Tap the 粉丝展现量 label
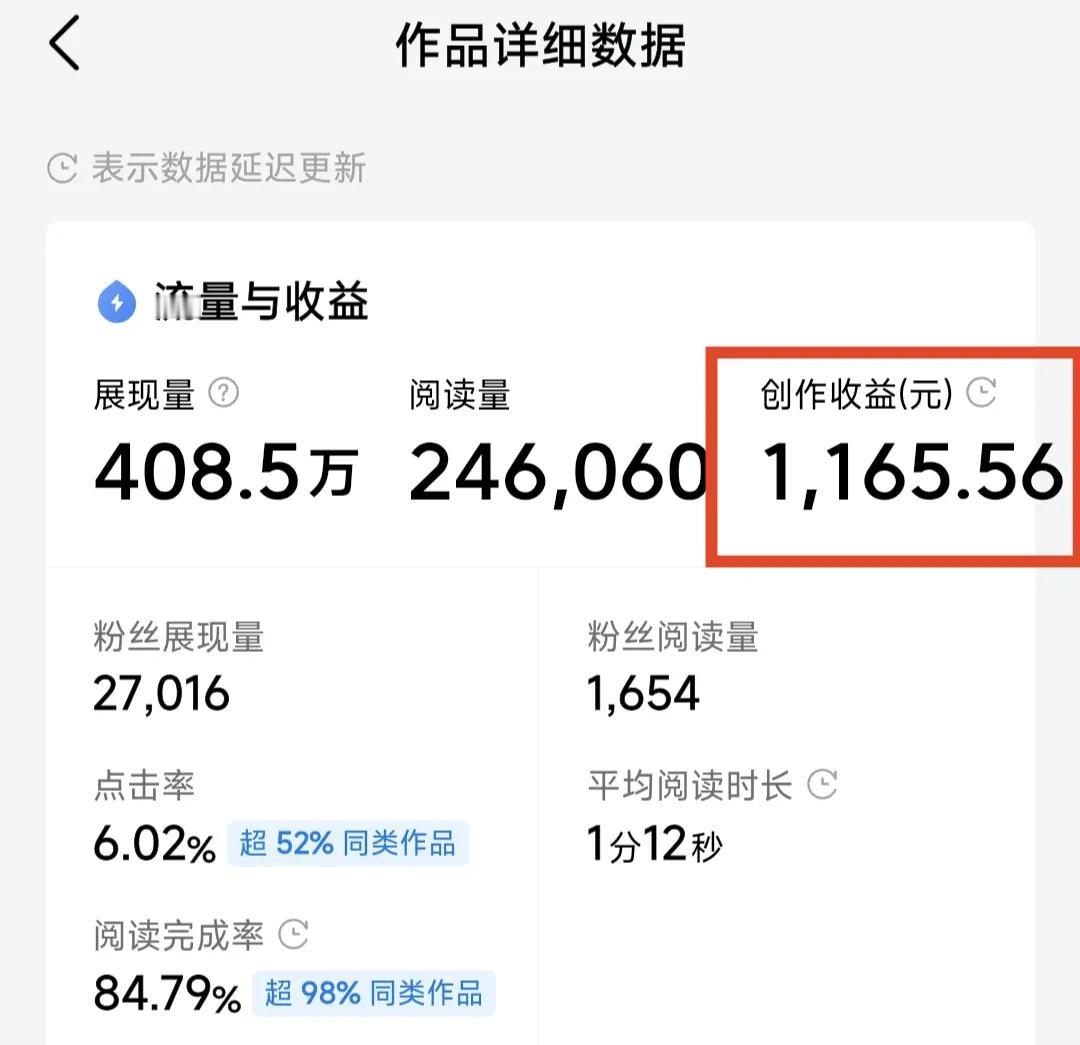The image size is (1080, 1045). click(179, 637)
